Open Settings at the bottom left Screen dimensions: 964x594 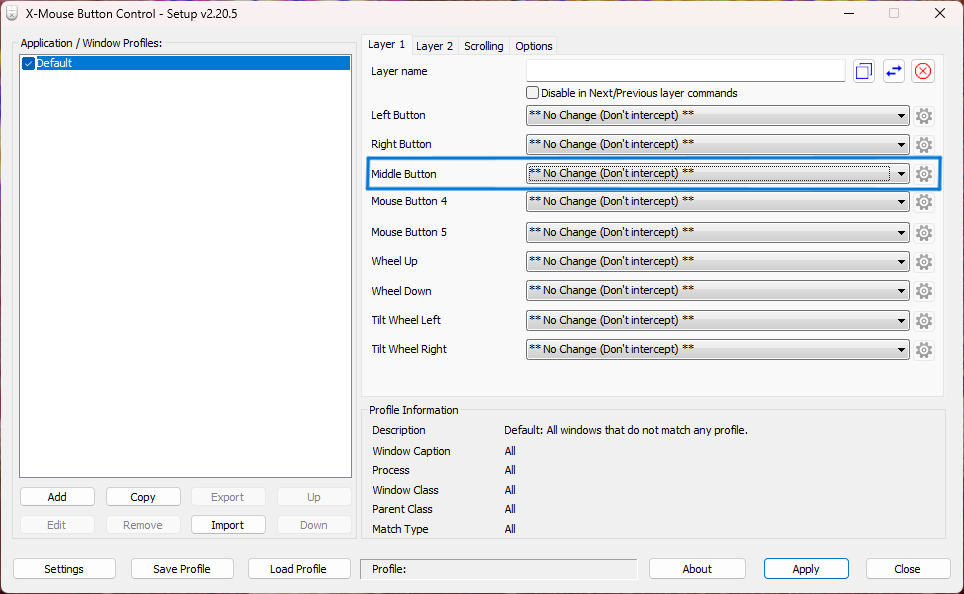64,569
